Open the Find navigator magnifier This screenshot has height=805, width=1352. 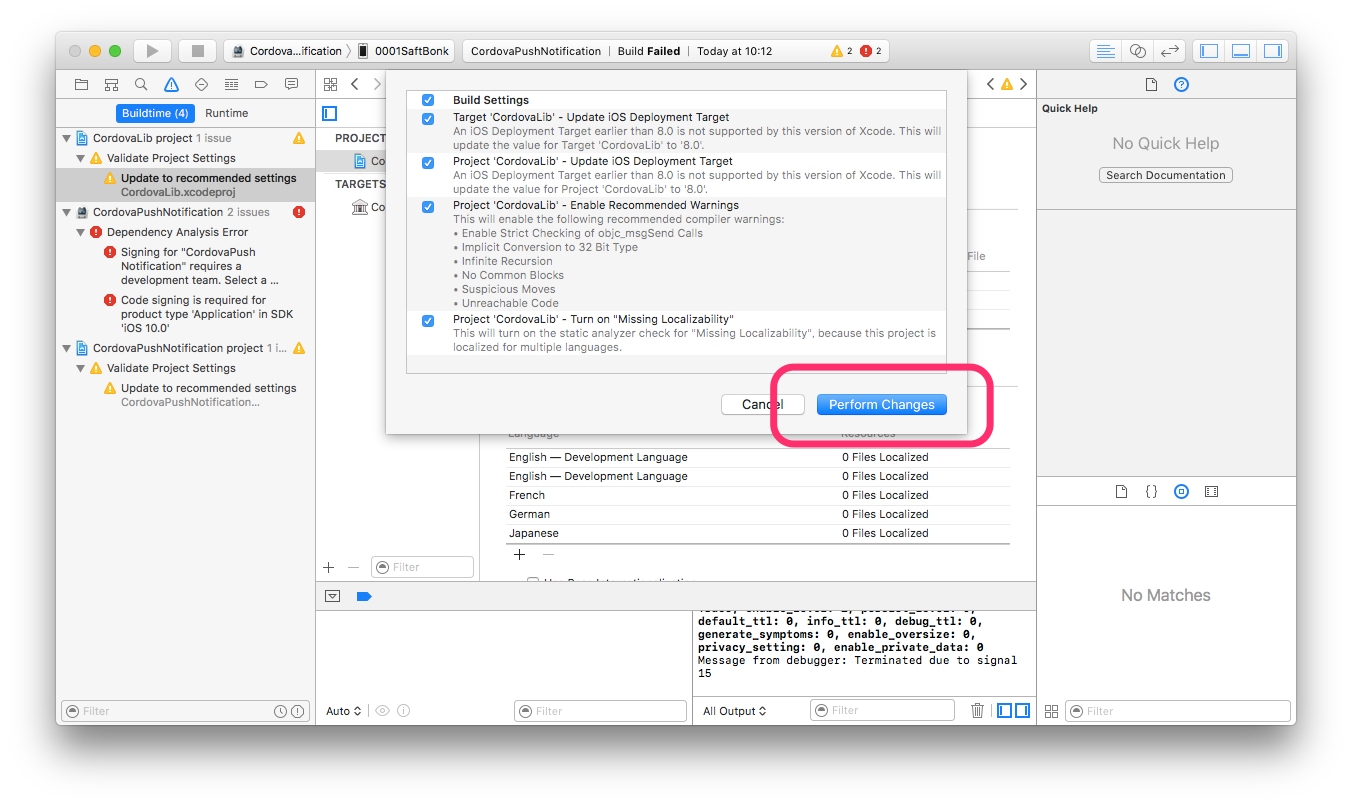click(142, 84)
